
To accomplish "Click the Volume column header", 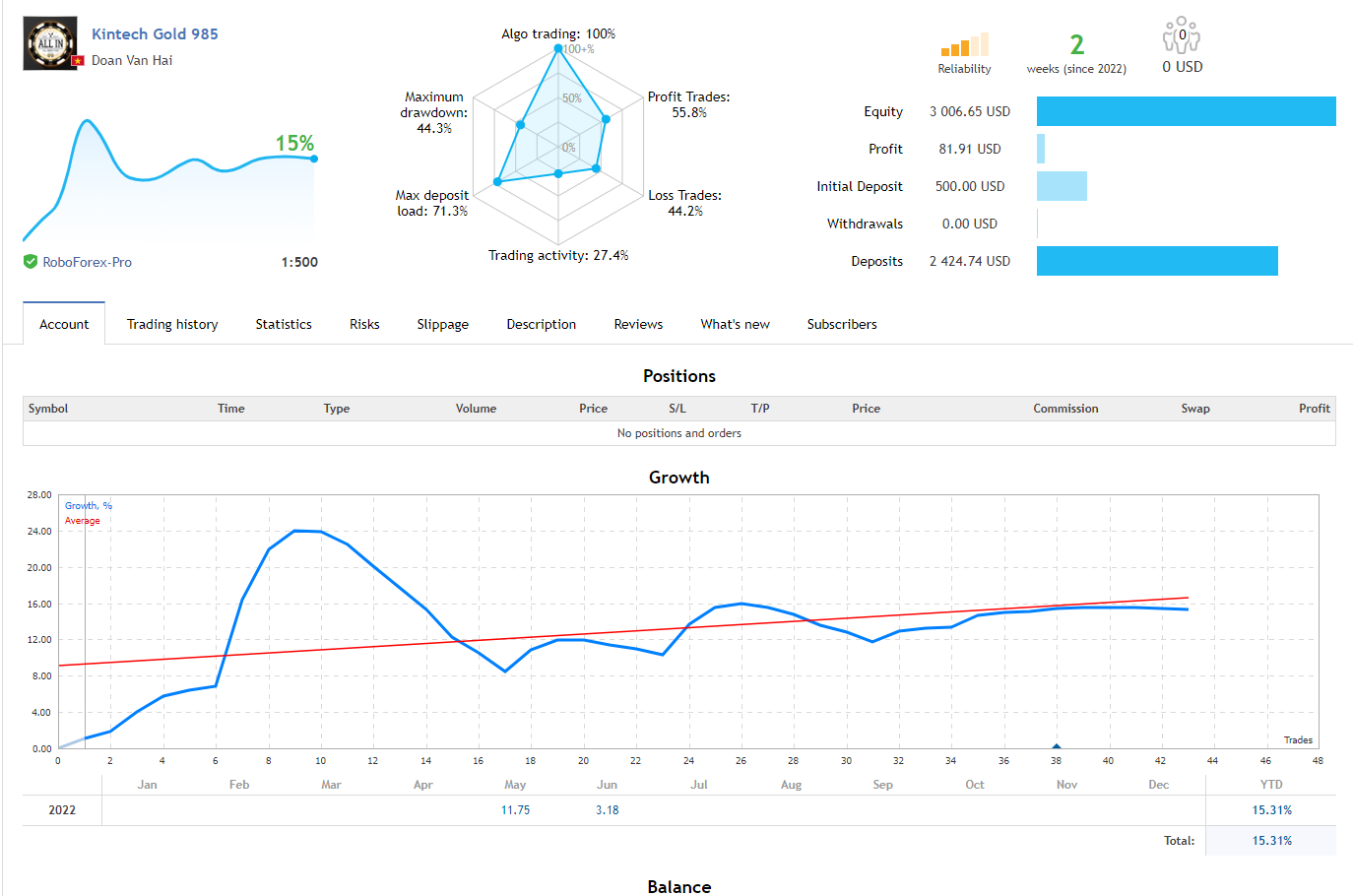I will (476, 409).
